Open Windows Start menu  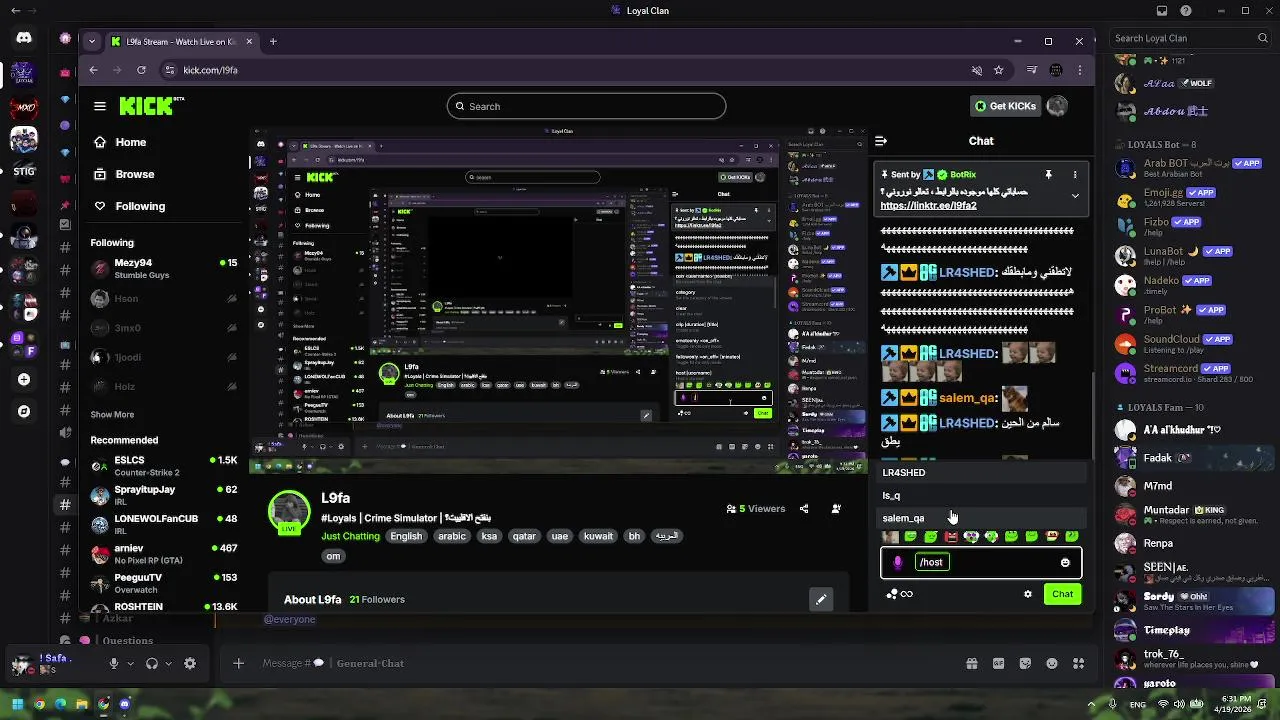[x=17, y=704]
